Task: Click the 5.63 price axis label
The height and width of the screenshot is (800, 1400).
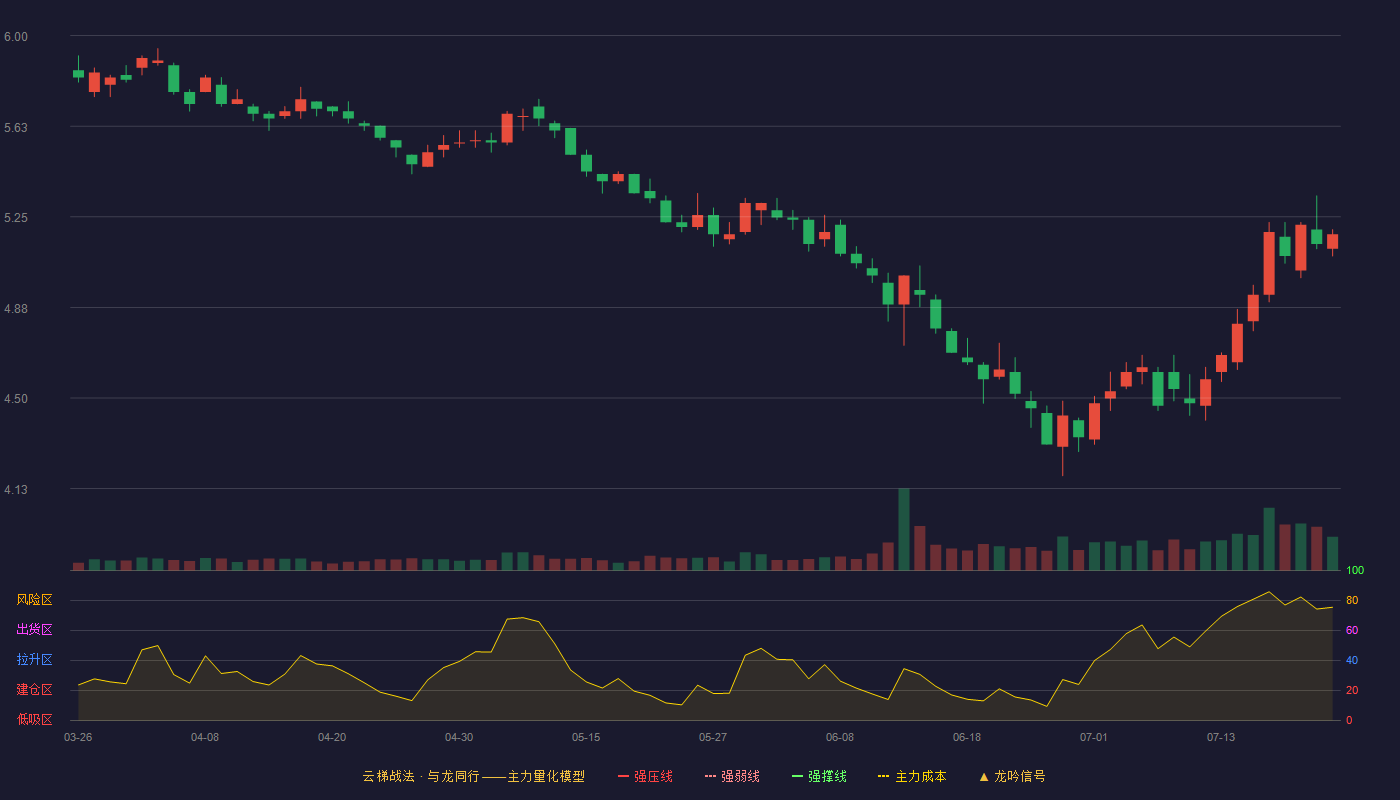Action: tap(15, 128)
